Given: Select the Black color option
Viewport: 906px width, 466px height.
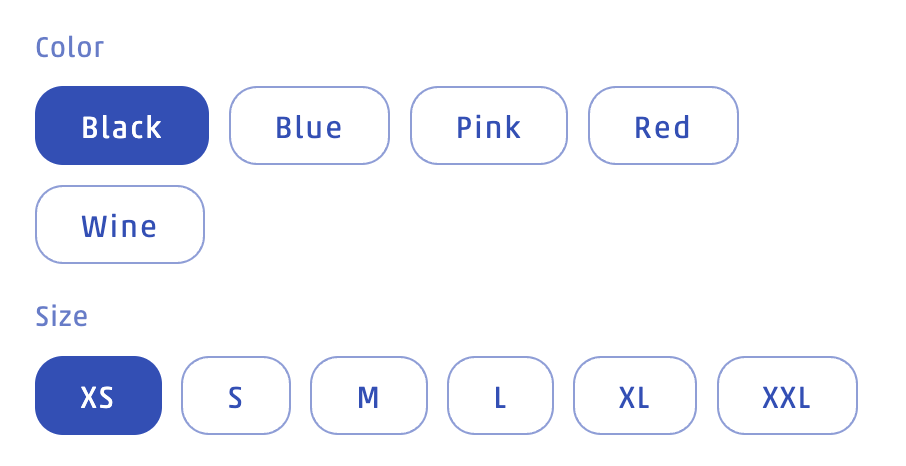Looking at the screenshot, I should pyautogui.click(x=122, y=126).
